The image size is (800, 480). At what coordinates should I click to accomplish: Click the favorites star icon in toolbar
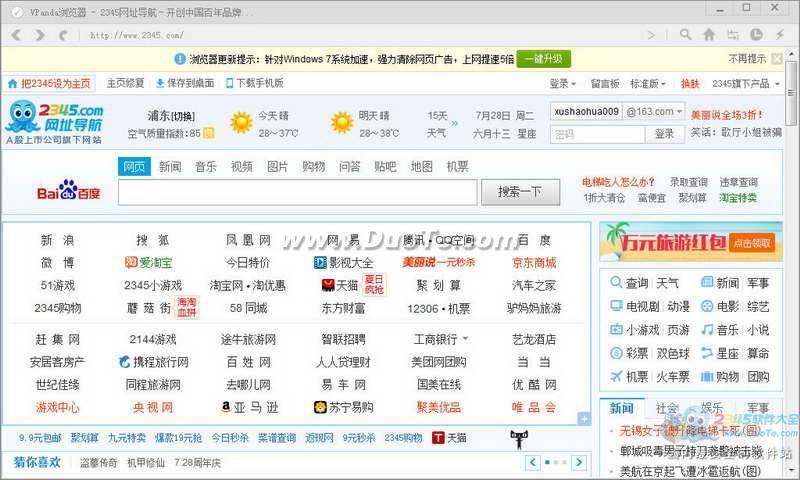click(733, 34)
